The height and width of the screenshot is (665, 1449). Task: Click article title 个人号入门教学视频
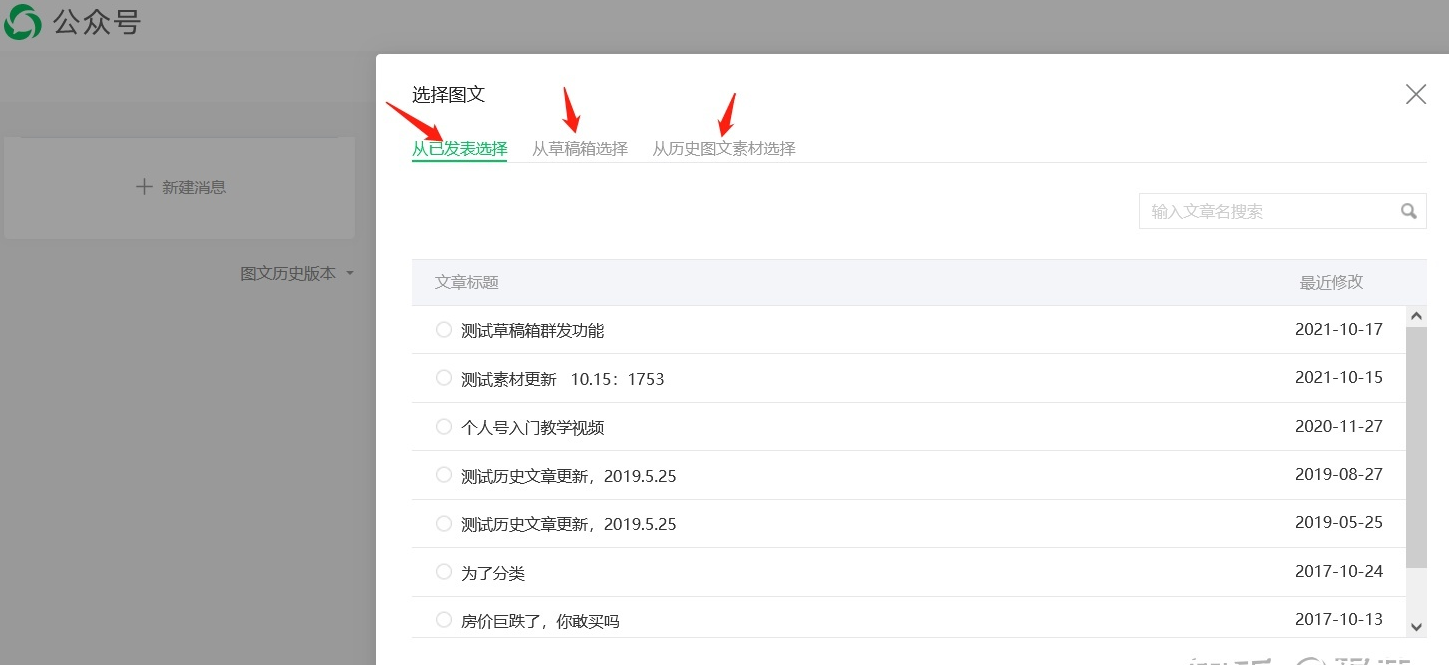pos(533,428)
